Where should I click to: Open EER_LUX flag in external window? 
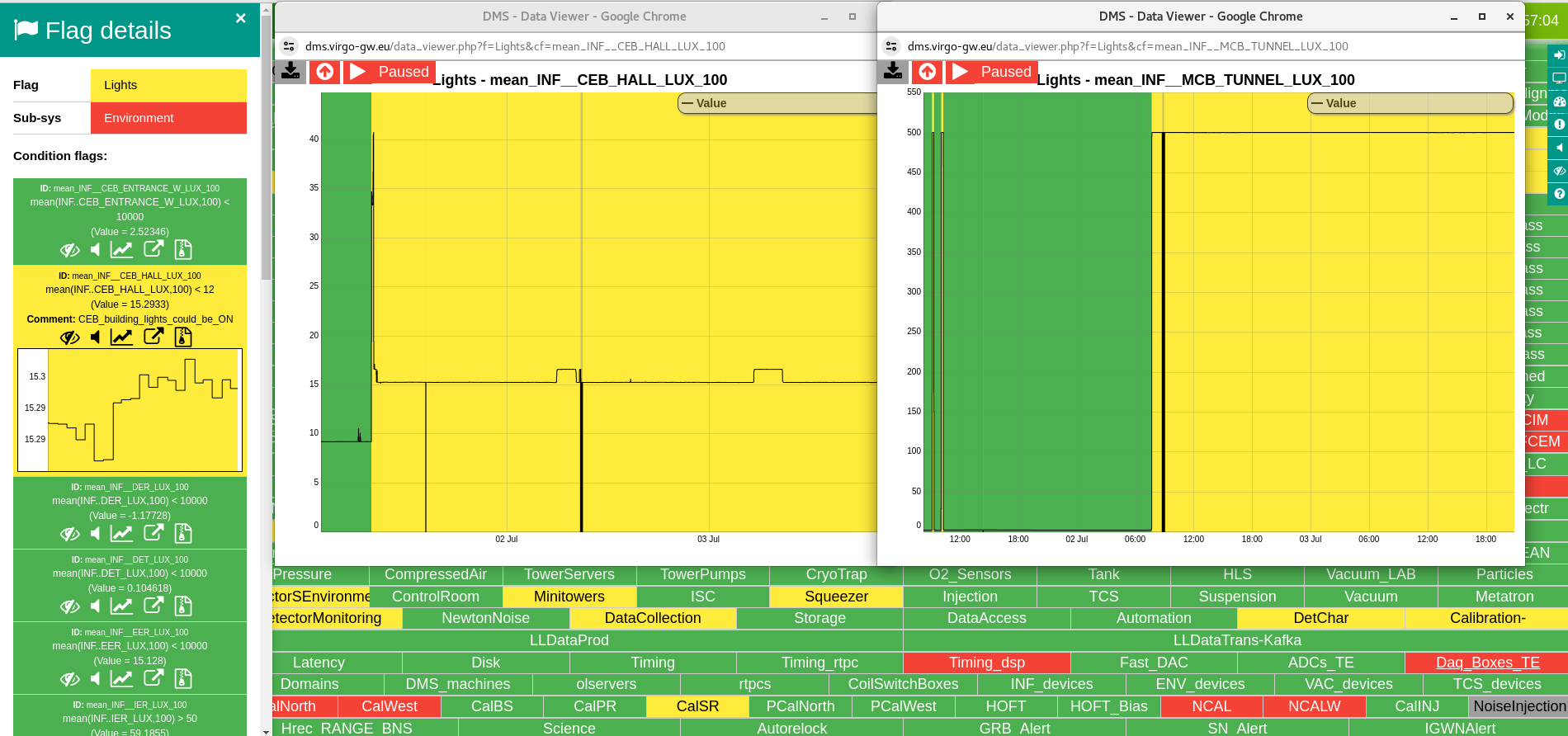pos(153,677)
